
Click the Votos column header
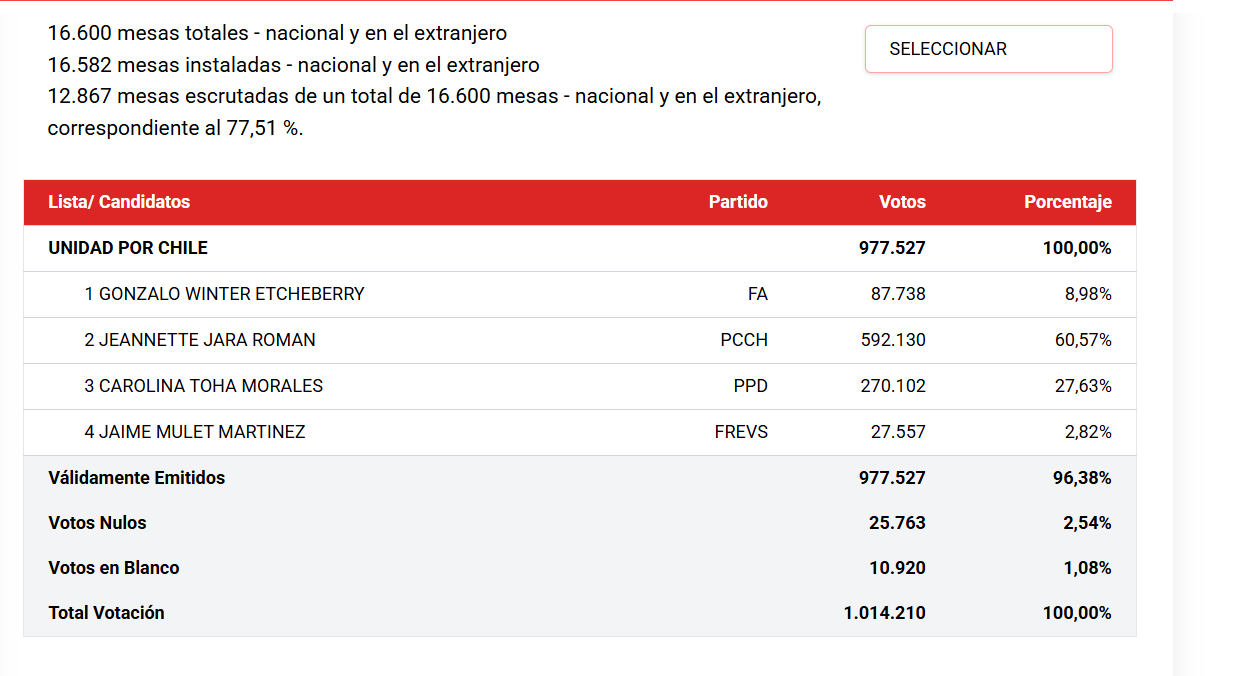(902, 202)
